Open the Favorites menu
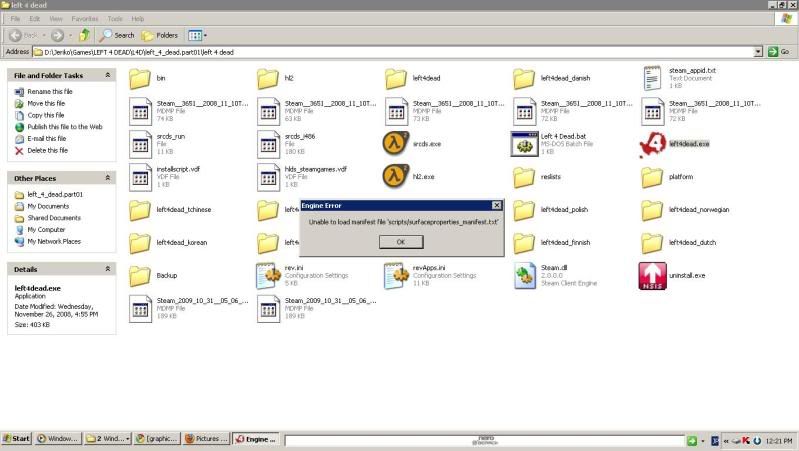Screen dimensions: 799x451 coord(85,19)
